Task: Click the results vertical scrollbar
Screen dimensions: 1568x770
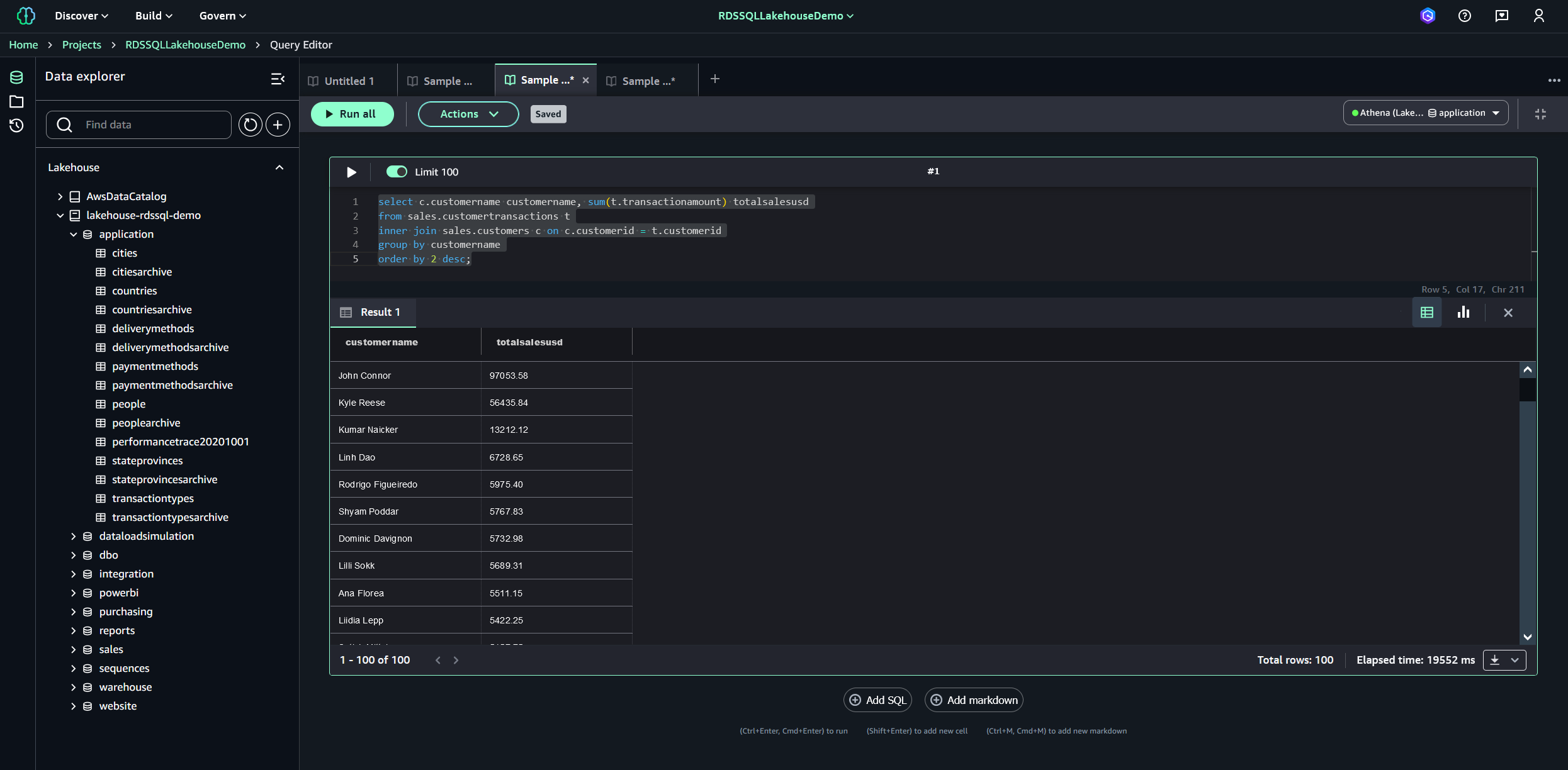Action: pyautogui.click(x=1527, y=503)
